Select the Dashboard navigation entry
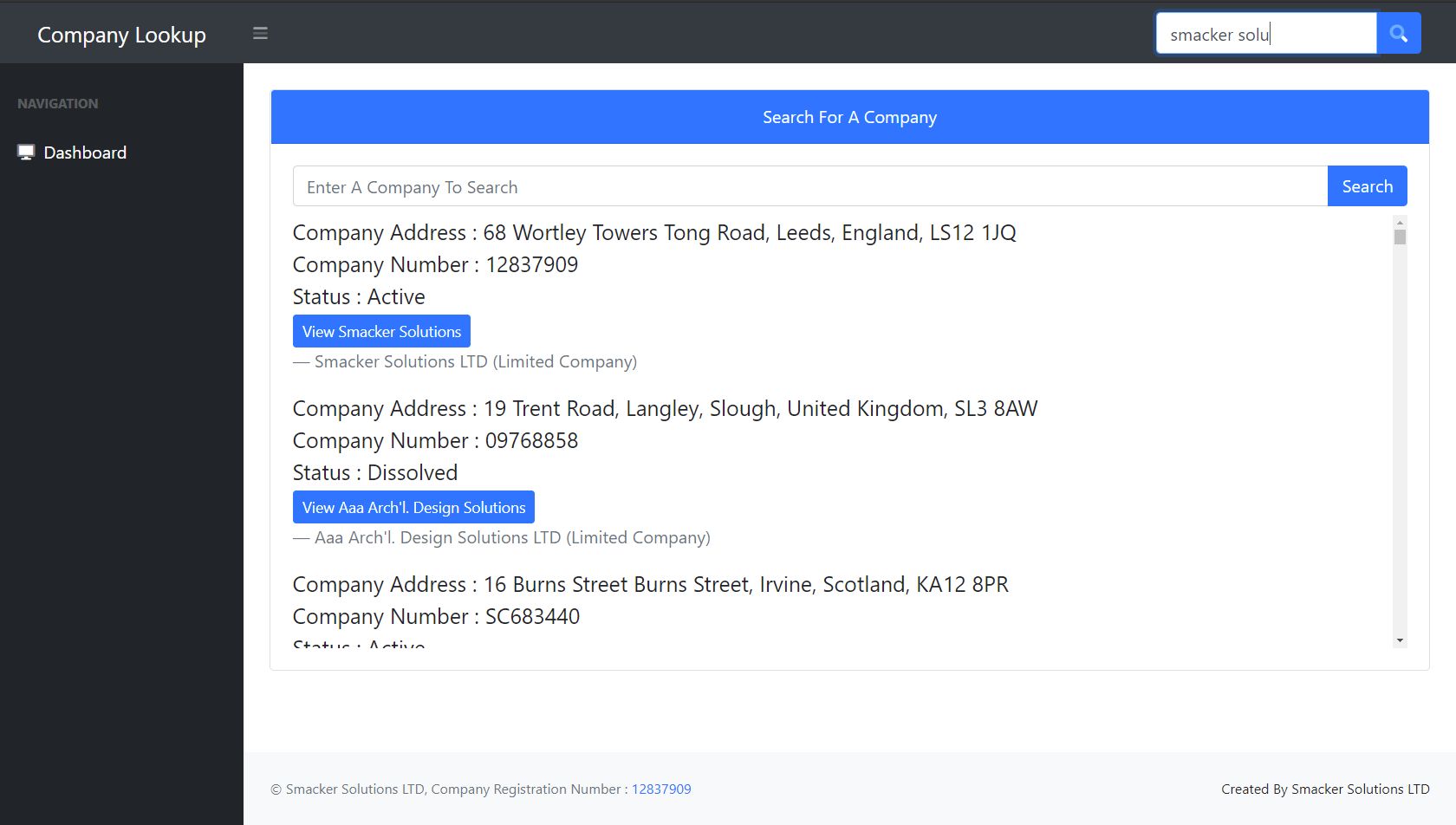 tap(84, 152)
